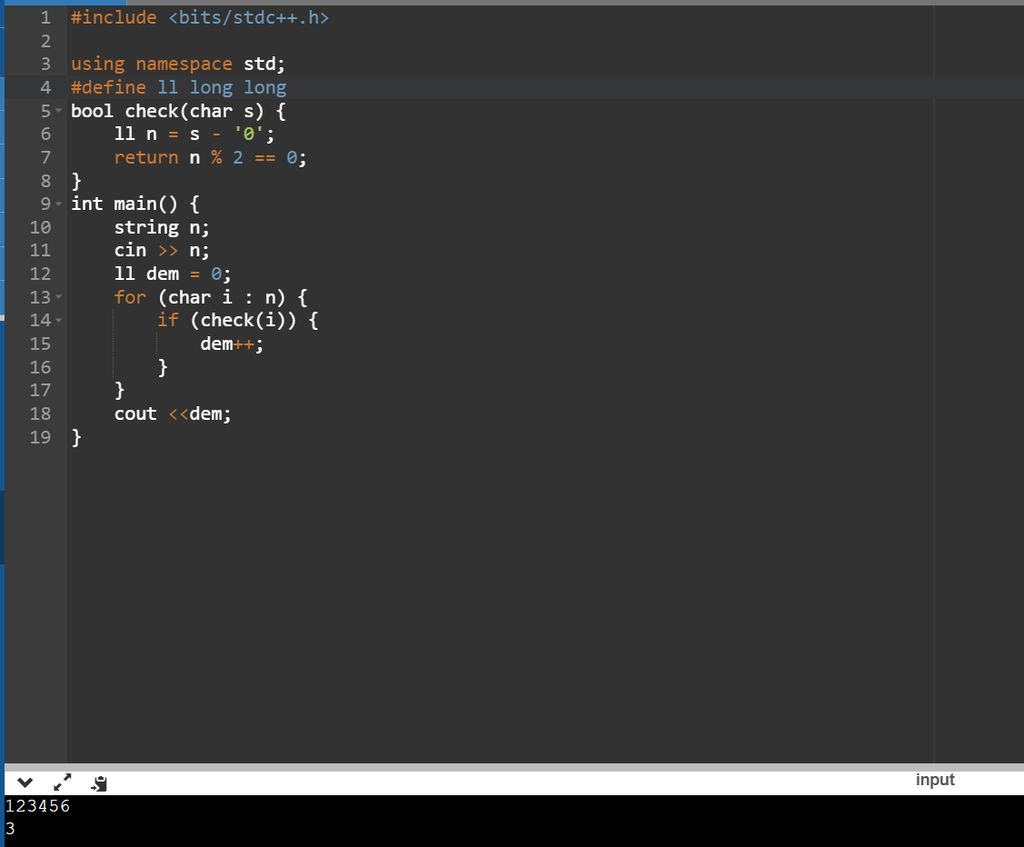Collapse the if block on line 14
The width and height of the screenshot is (1024, 847).
coord(59,321)
